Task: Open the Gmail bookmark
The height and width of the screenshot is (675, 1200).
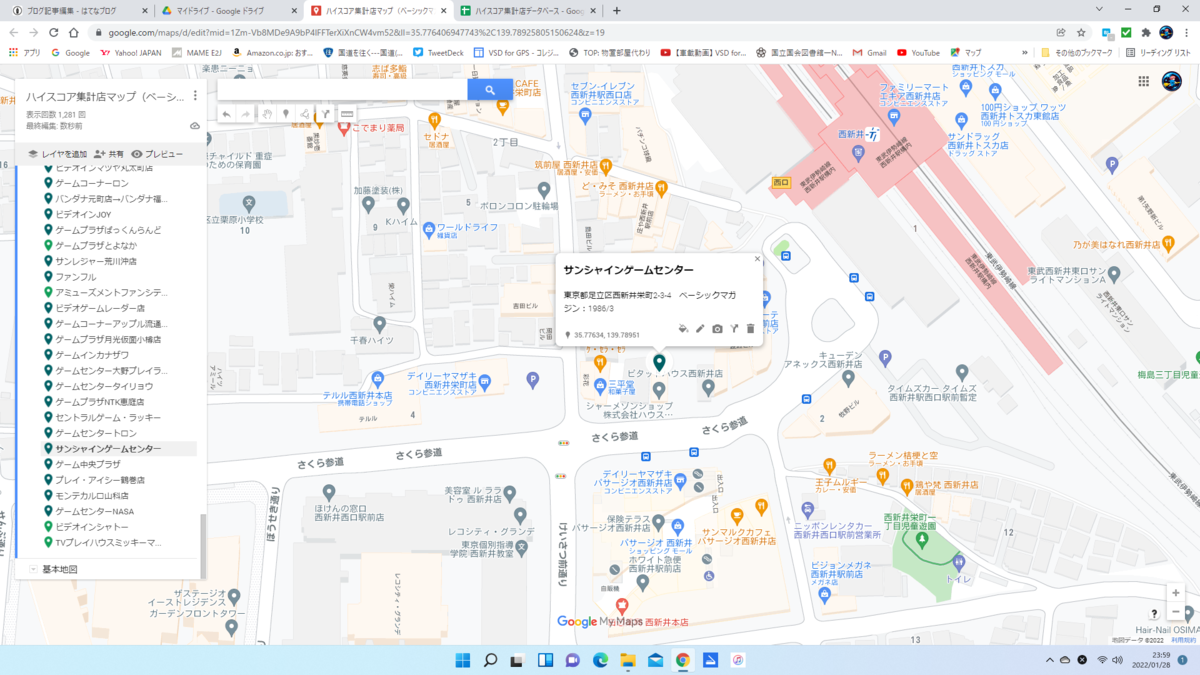Action: click(x=869, y=52)
